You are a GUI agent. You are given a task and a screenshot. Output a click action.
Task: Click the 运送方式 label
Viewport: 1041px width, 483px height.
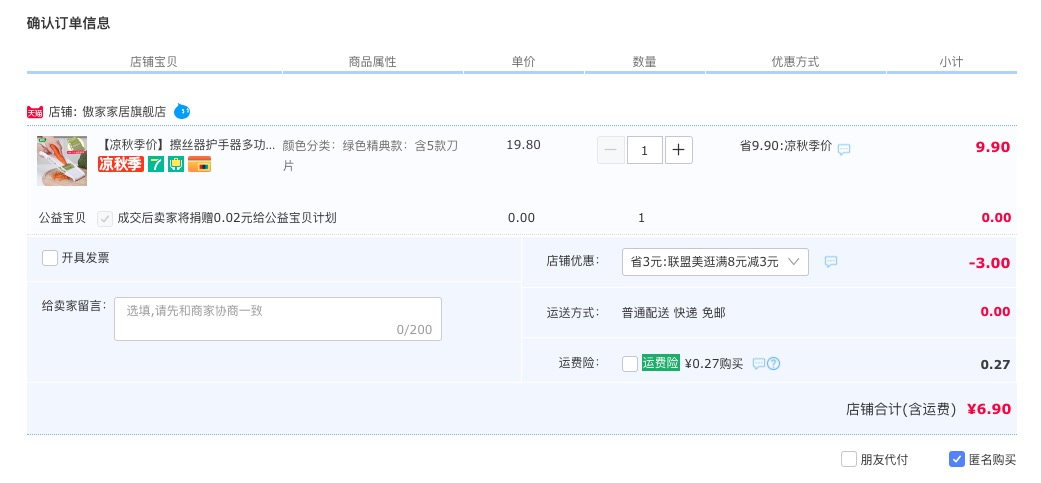coord(573,312)
